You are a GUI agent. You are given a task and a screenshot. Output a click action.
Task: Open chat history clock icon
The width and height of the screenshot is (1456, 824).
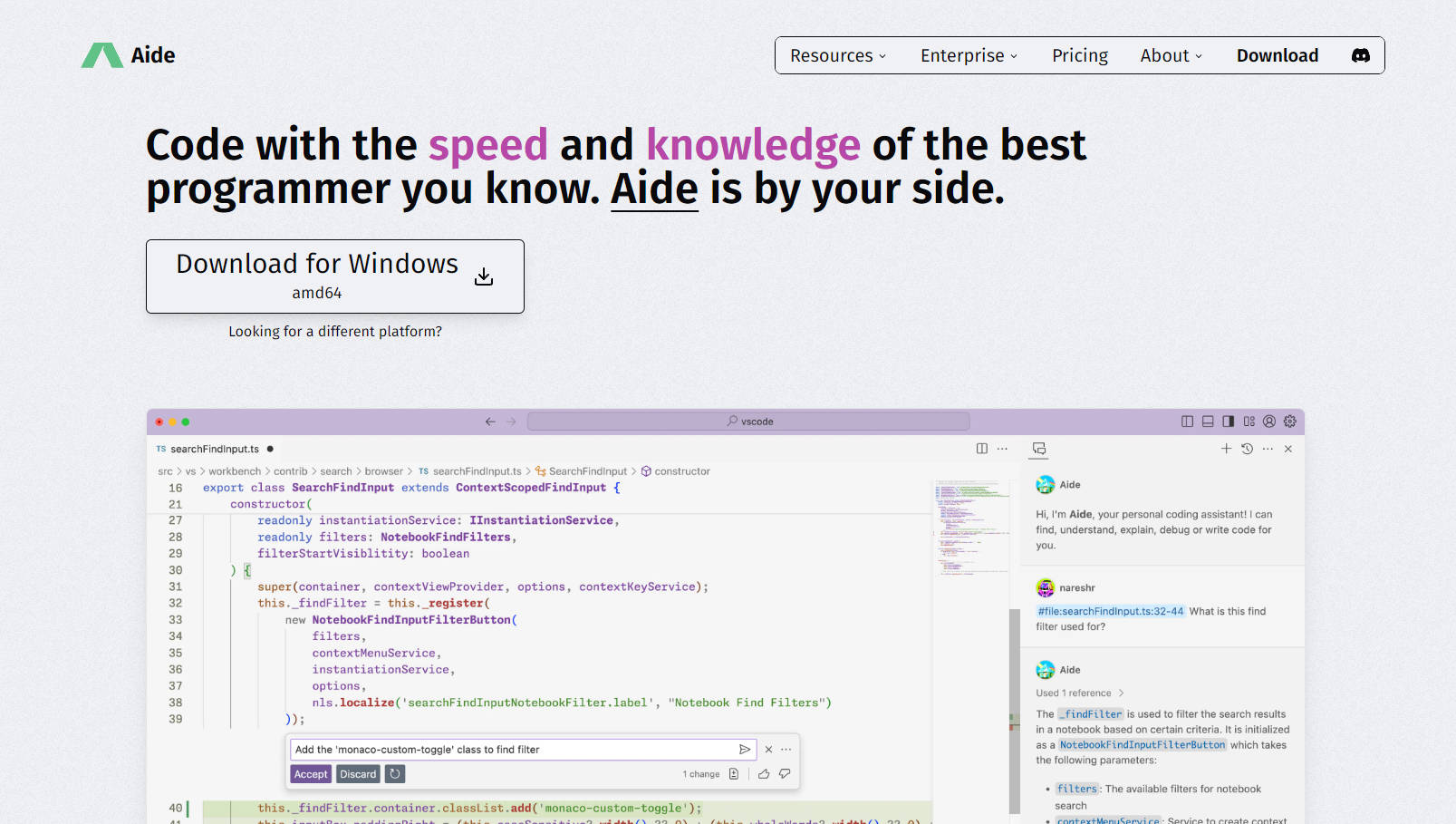click(x=1247, y=449)
